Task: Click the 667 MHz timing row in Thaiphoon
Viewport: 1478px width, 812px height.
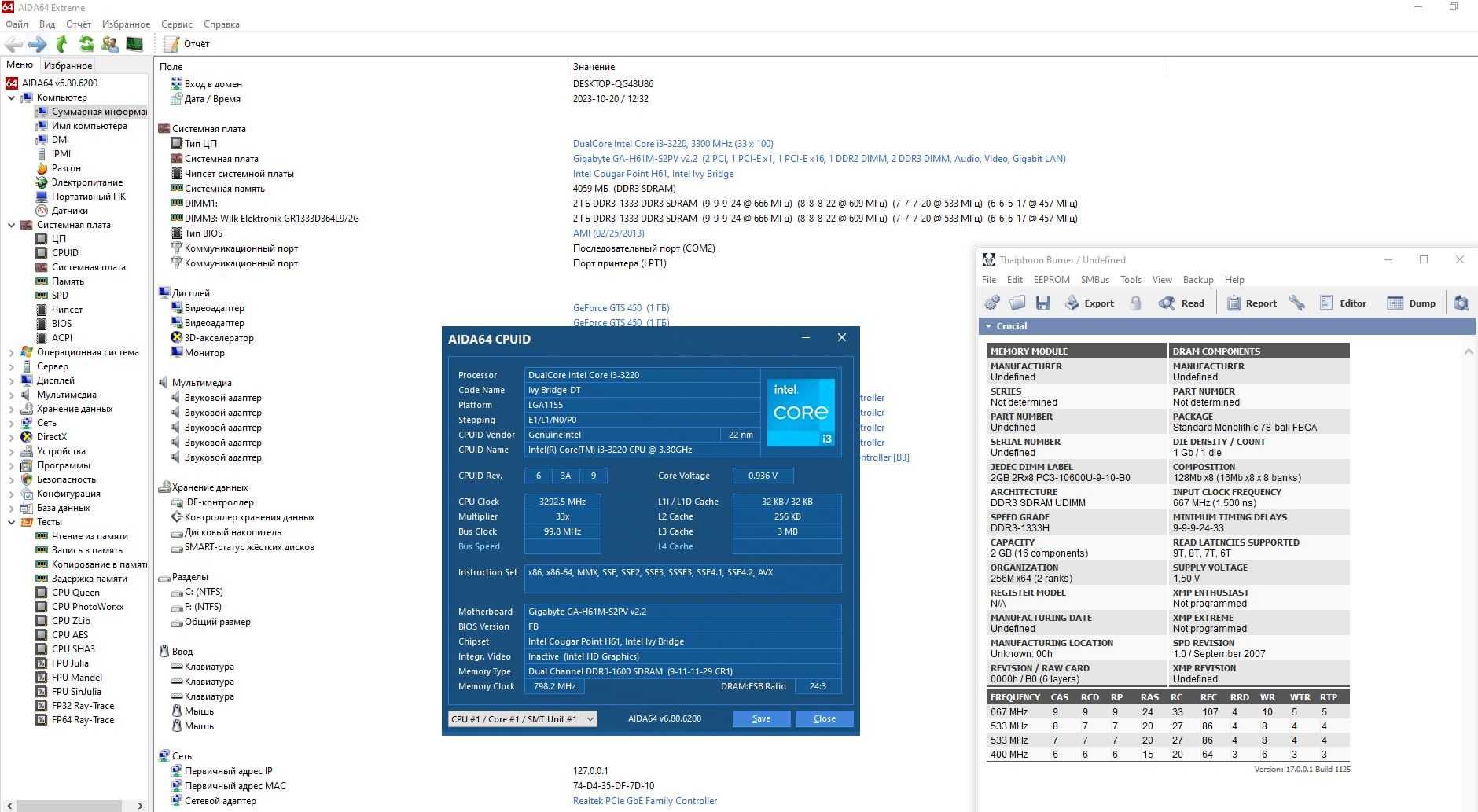Action: click(1167, 712)
